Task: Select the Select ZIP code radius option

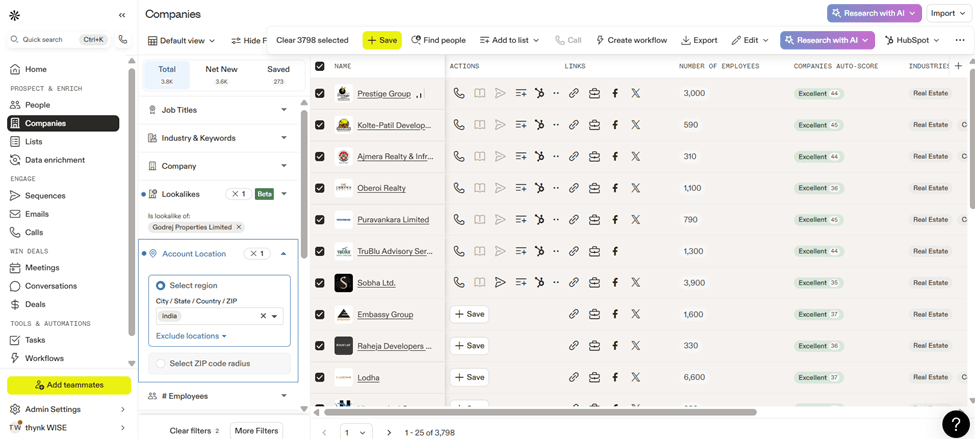Action: pos(161,363)
